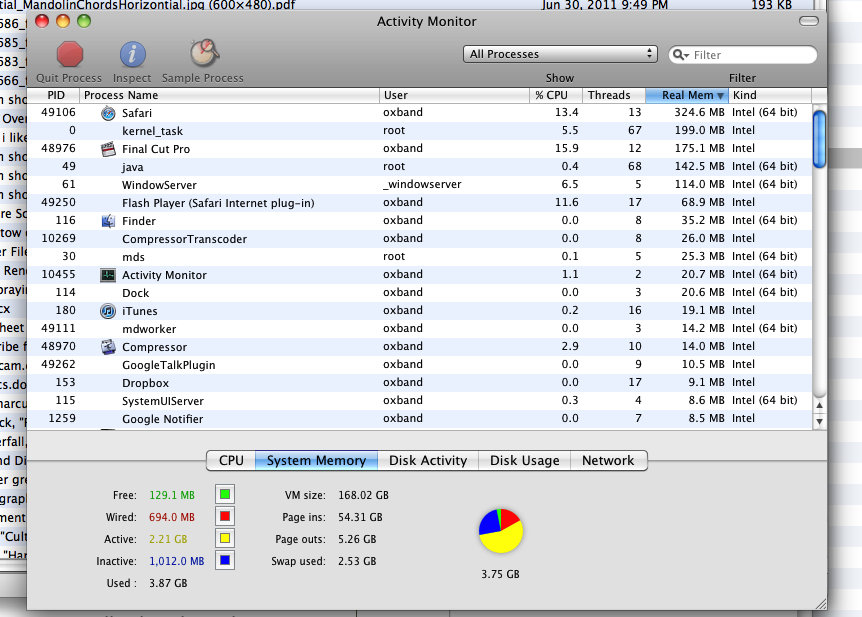Select the GoogleTalkPlugin process row
The width and height of the screenshot is (862, 617).
419,365
